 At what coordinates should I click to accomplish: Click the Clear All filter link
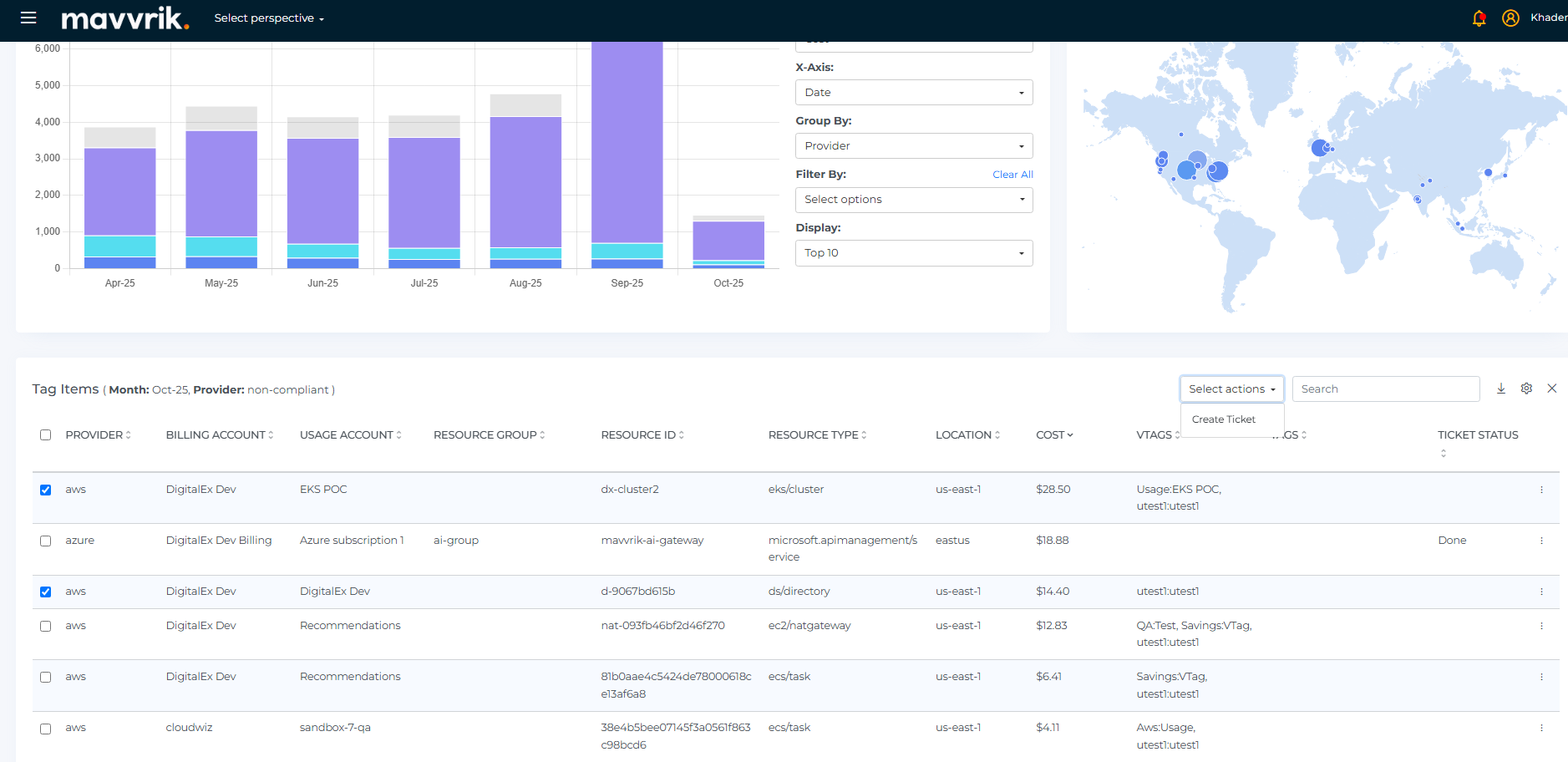pos(1012,175)
